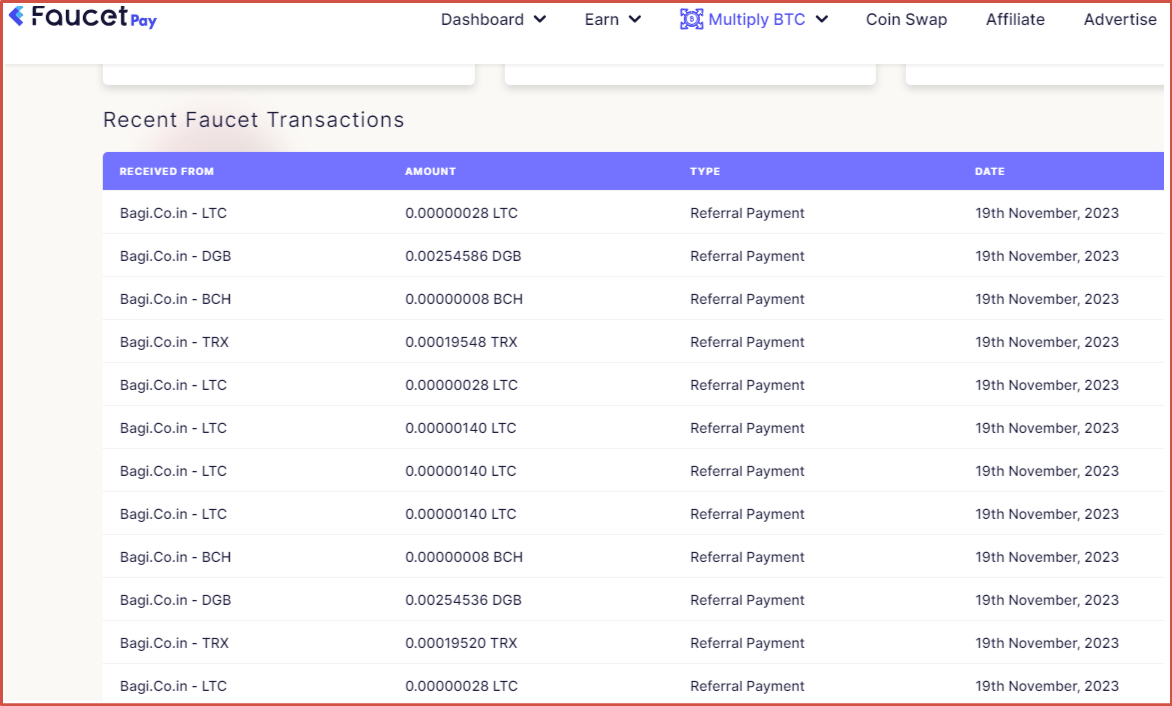Click the Multiply BTC icon
This screenshot has height=706, width=1172.
691,19
